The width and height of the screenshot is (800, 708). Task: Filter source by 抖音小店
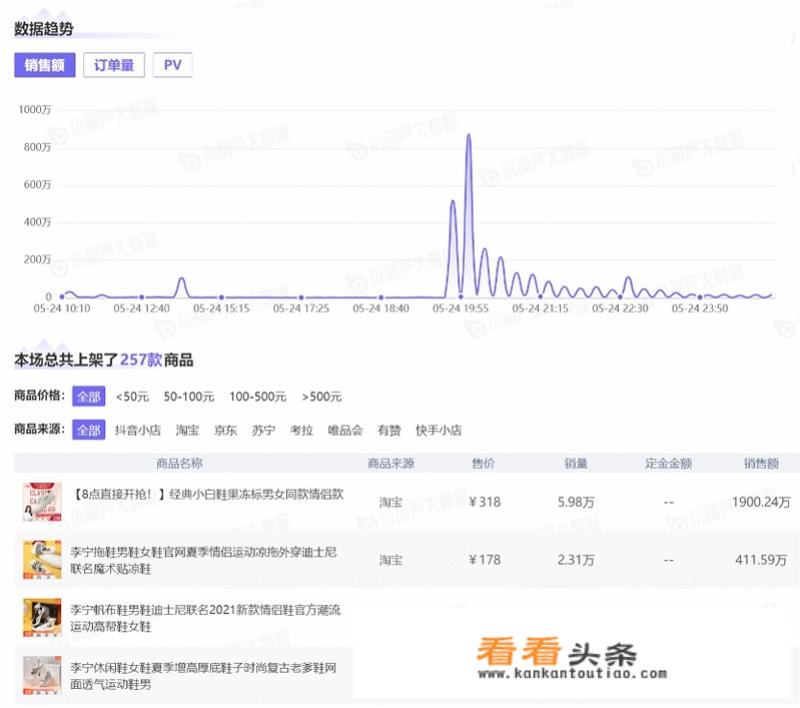pos(138,430)
